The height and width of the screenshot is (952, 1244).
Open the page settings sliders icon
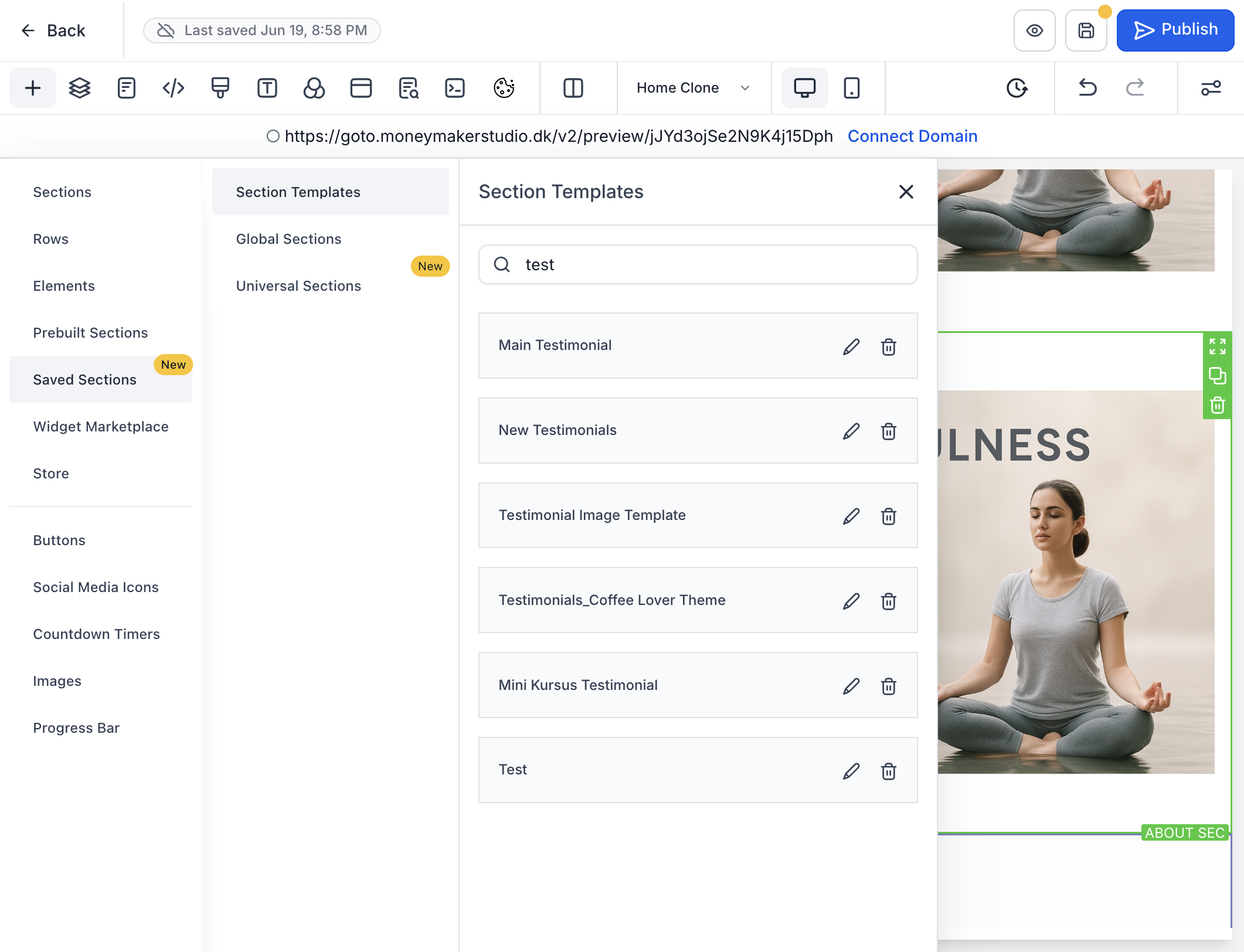coord(1211,88)
